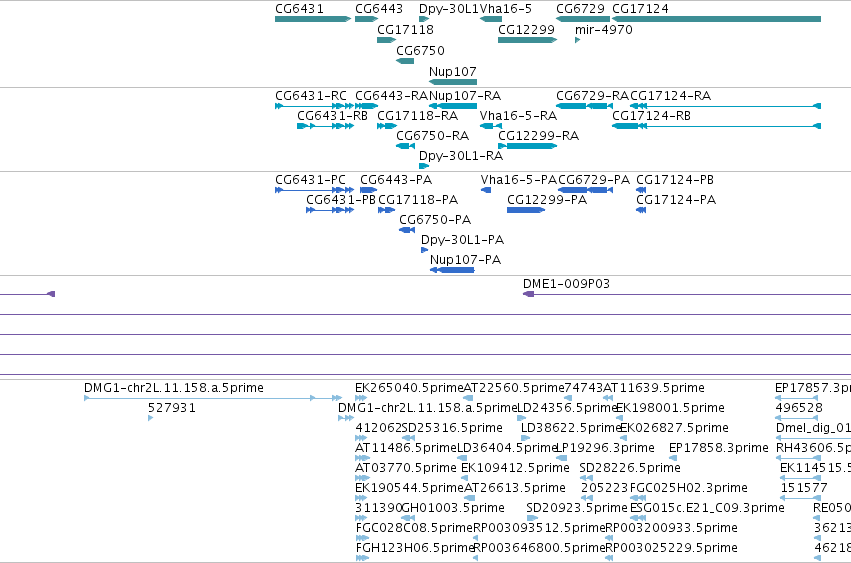This screenshot has height=563, width=851.
Task: Select the Vha16-5-PA protein label
Action: 518,180
